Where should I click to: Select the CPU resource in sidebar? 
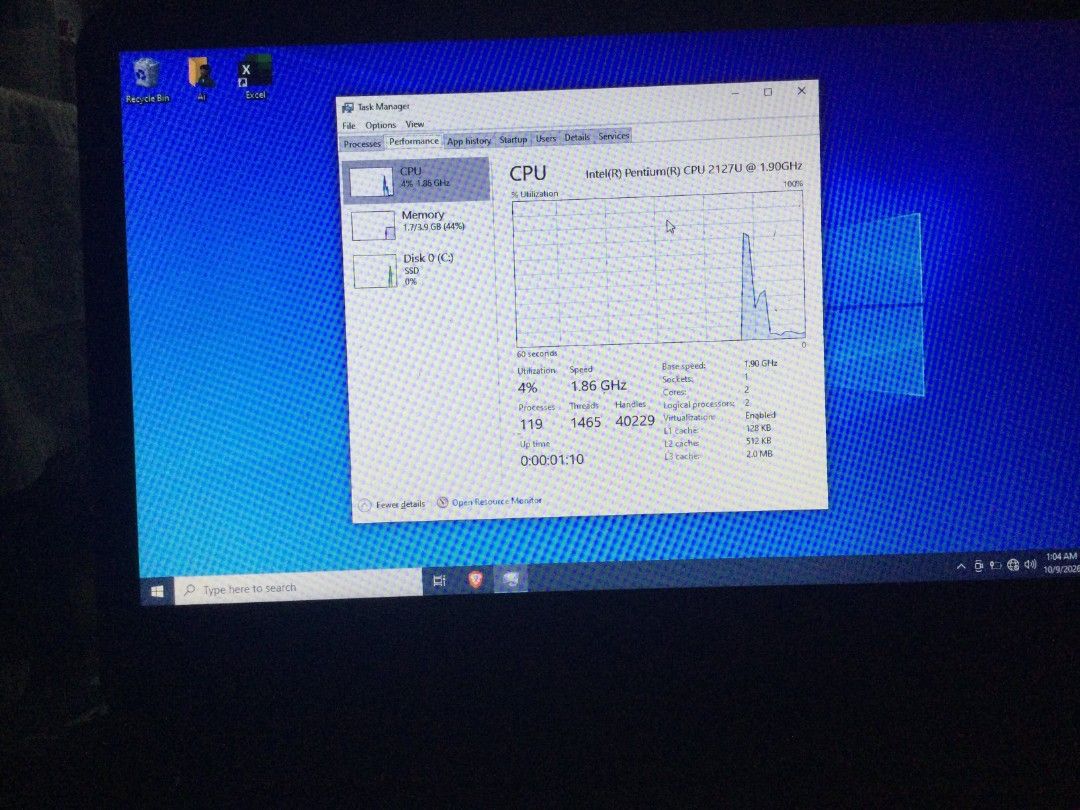click(x=416, y=179)
